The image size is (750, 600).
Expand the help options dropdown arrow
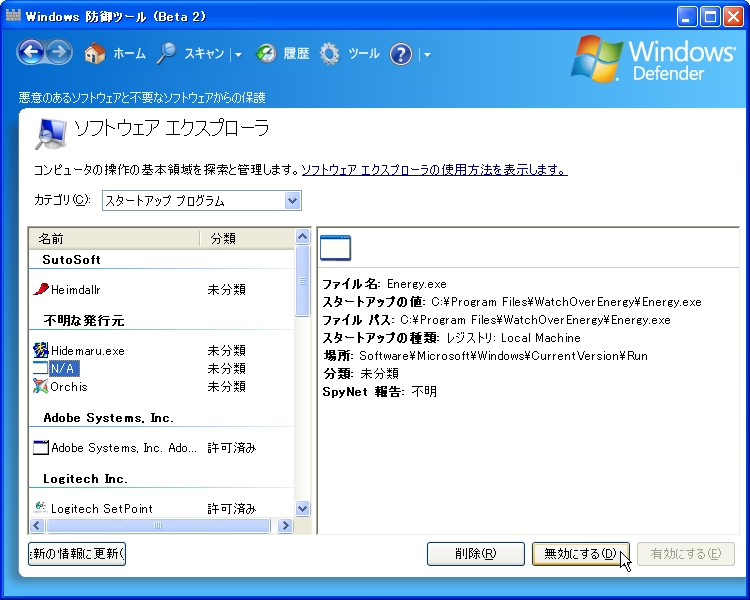[427, 55]
